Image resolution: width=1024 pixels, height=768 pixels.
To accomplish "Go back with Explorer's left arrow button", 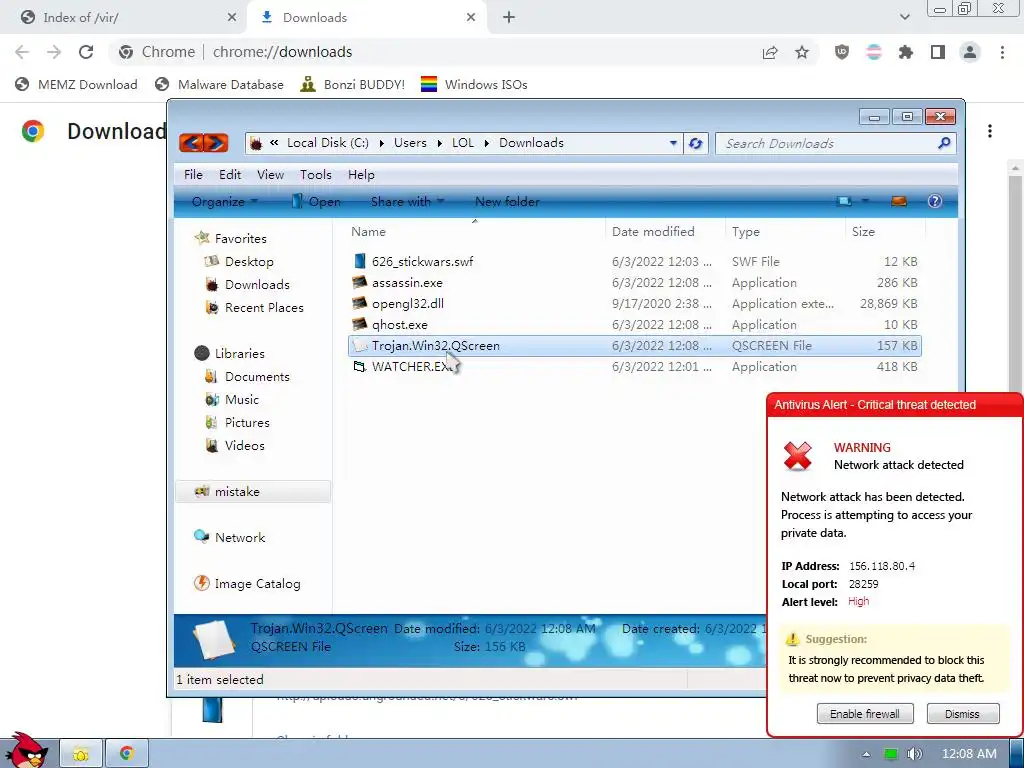I will pyautogui.click(x=191, y=142).
